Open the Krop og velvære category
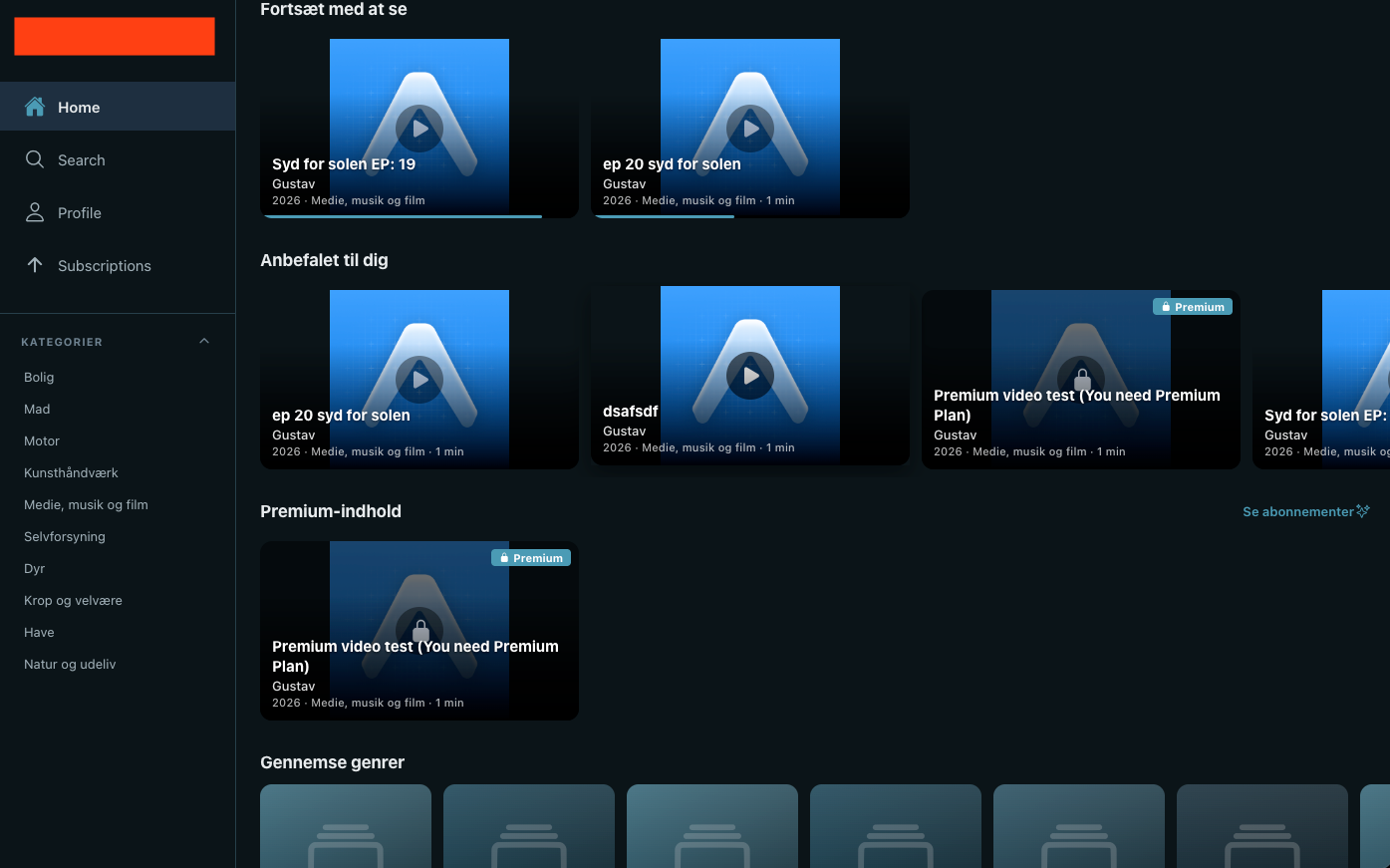The height and width of the screenshot is (868, 1390). [x=73, y=600]
